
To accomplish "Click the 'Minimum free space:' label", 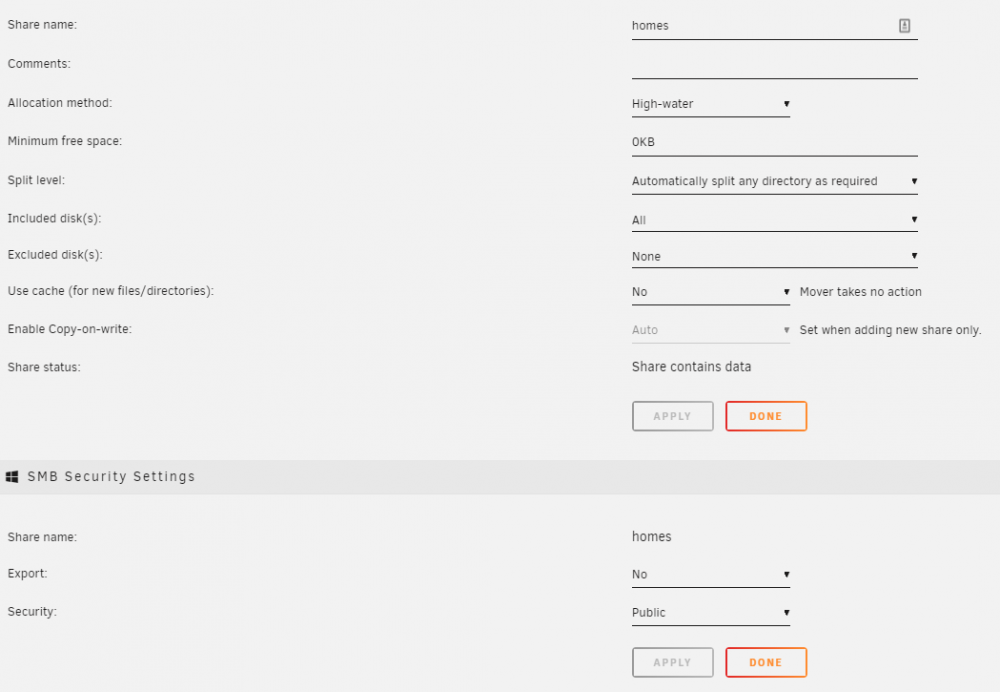I will click(64, 141).
